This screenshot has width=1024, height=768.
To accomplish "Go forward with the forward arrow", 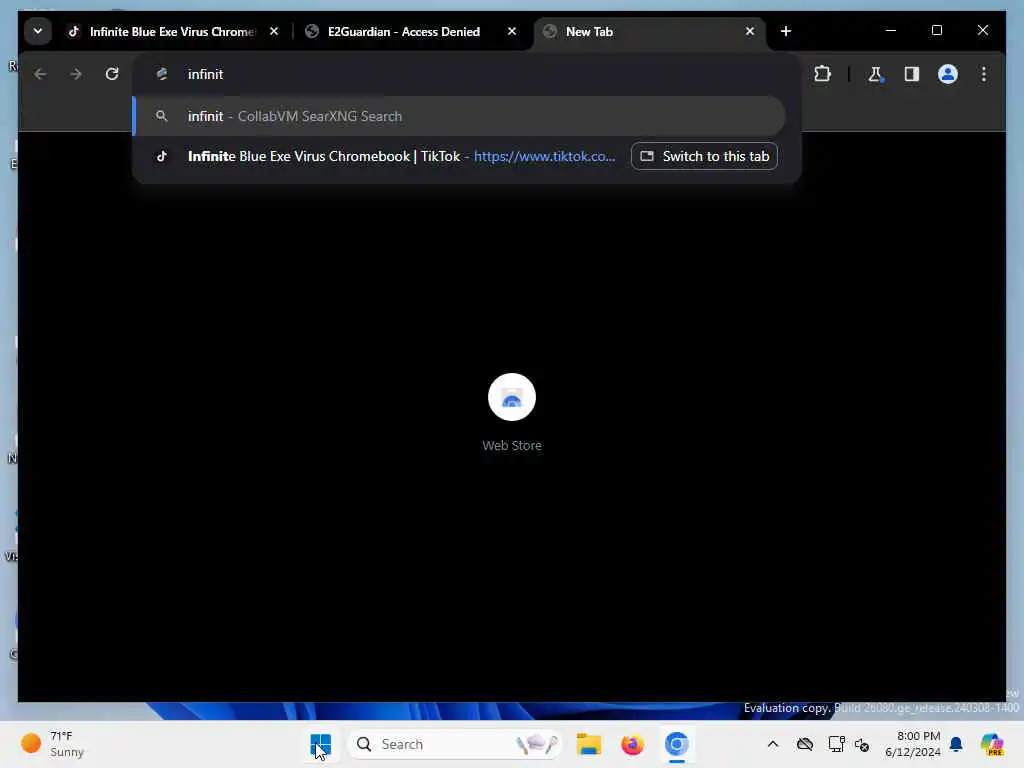I will coord(76,74).
